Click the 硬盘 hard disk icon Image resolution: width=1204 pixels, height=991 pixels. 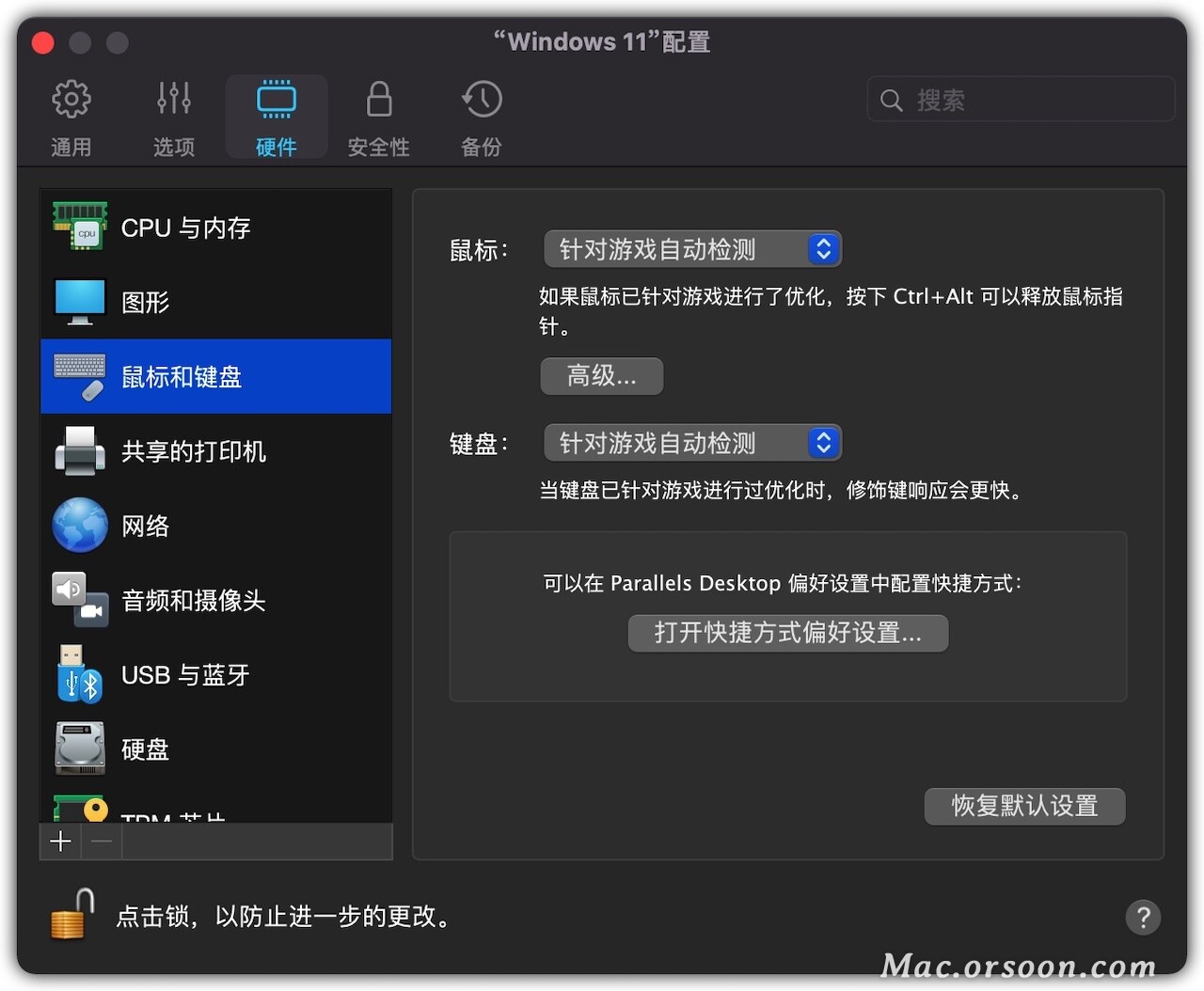point(80,748)
